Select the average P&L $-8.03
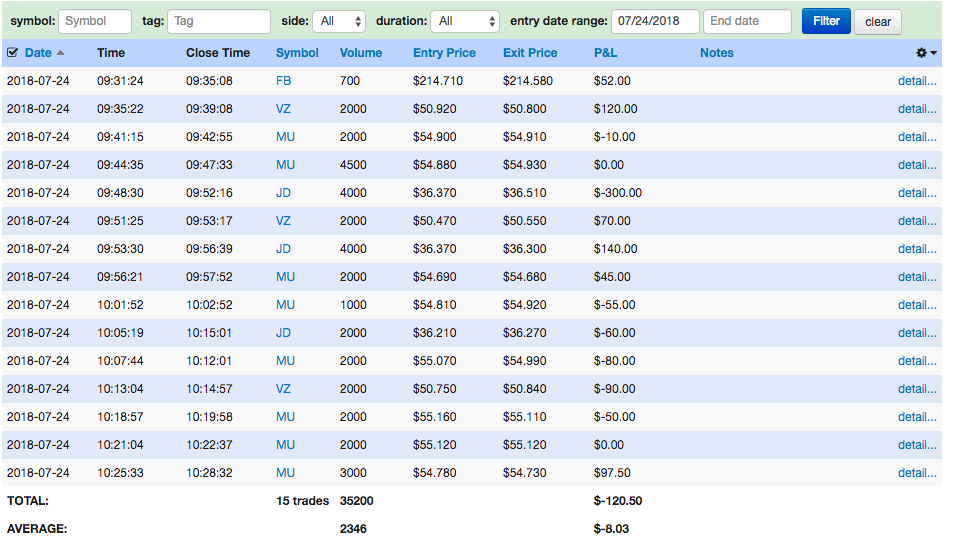 coord(611,529)
